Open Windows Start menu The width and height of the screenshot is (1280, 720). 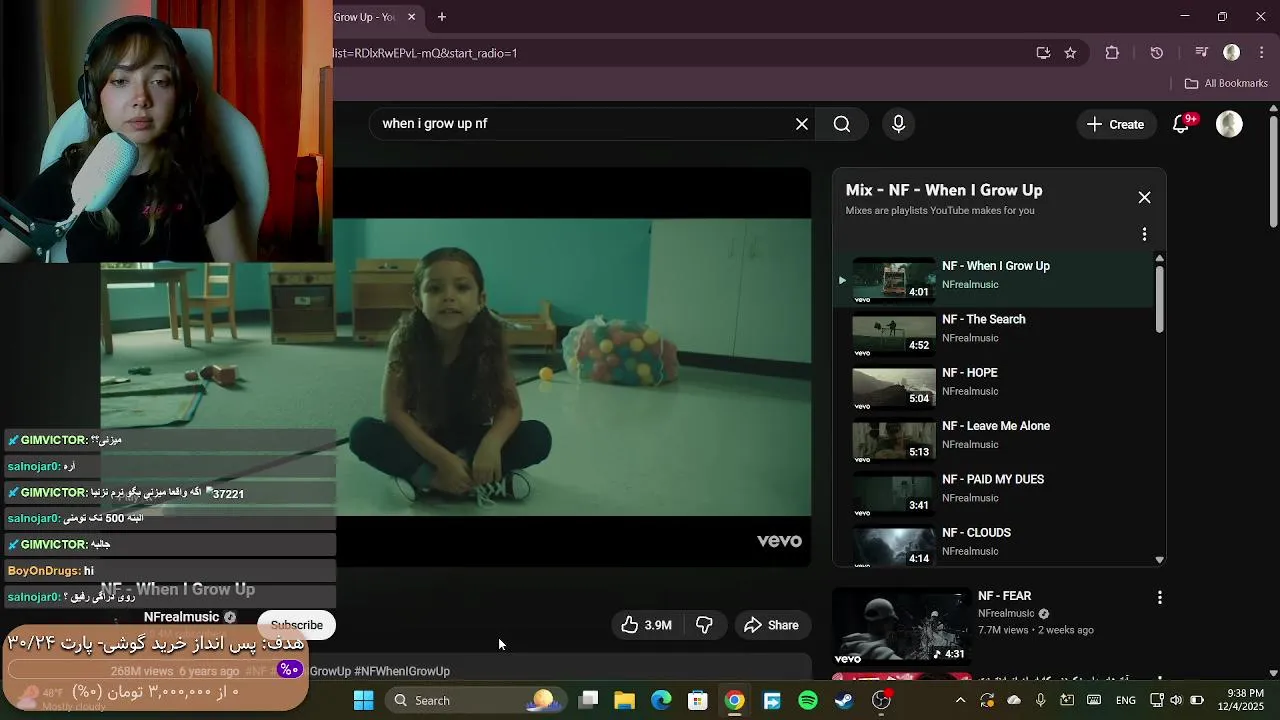click(363, 700)
